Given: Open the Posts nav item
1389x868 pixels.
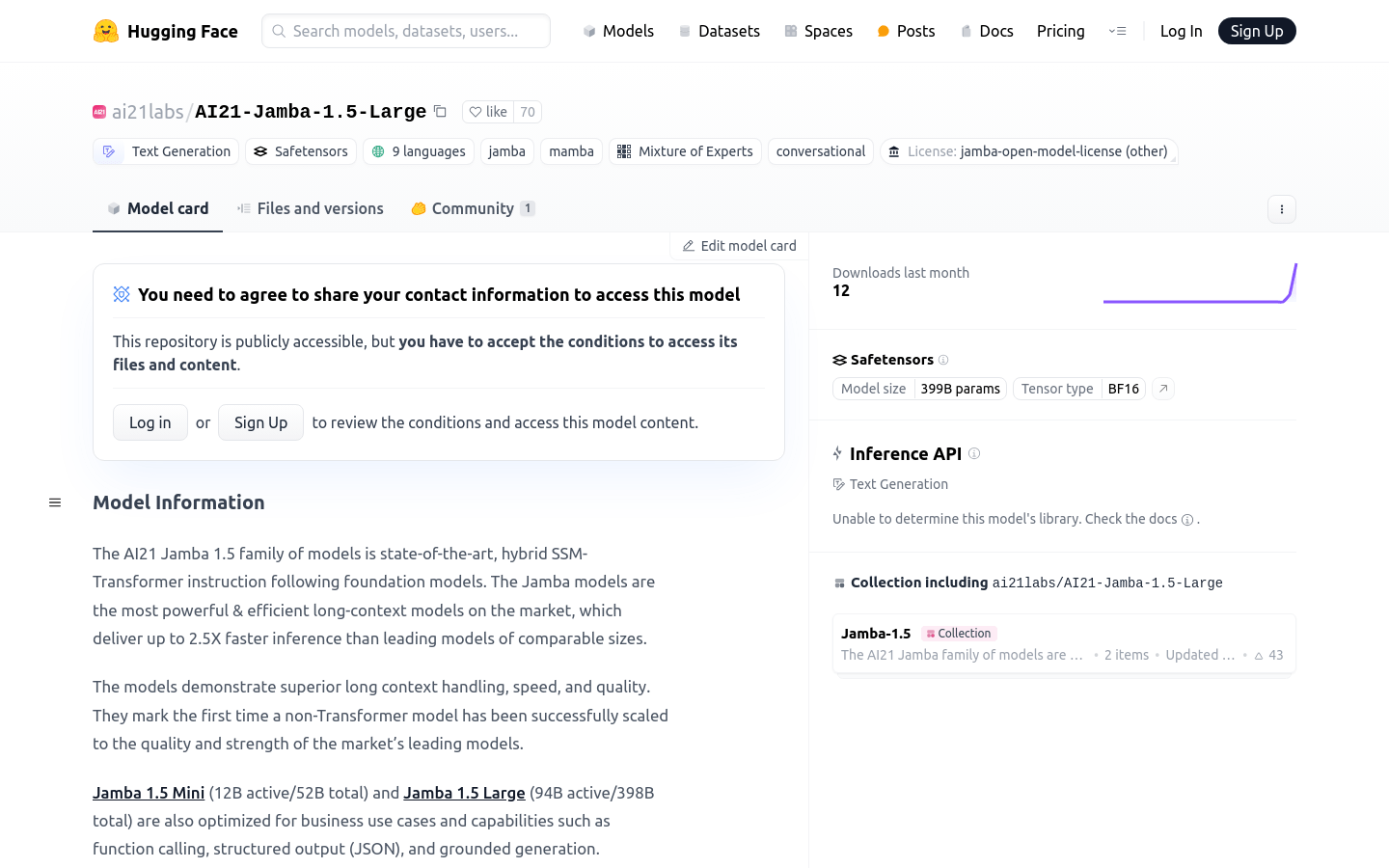Looking at the screenshot, I should 907,31.
